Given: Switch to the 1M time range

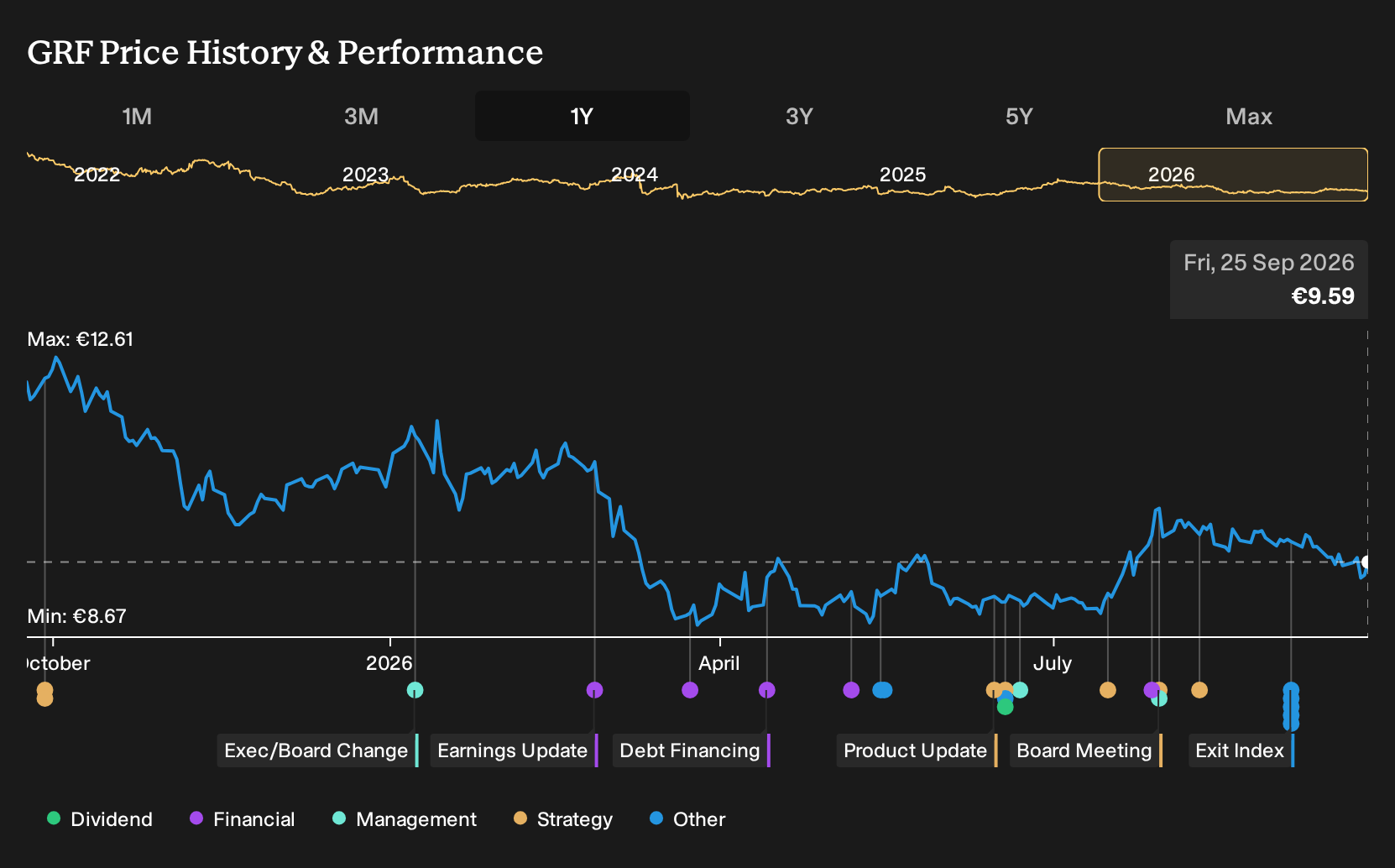Looking at the screenshot, I should 137,116.
